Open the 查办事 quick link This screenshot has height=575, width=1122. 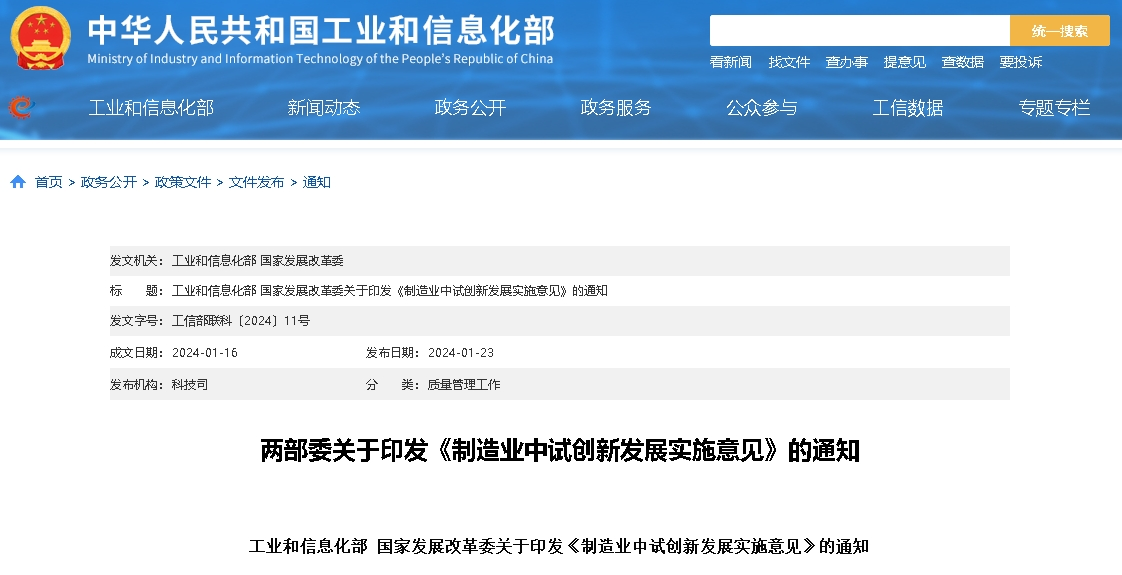[847, 62]
